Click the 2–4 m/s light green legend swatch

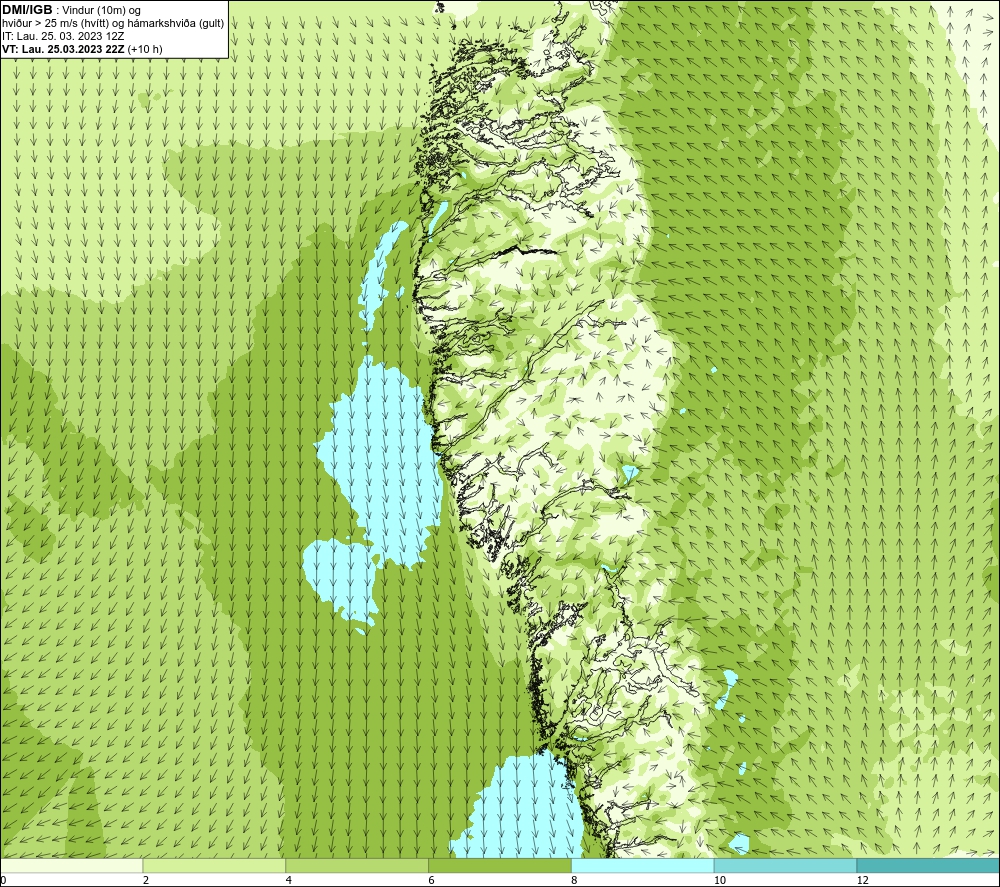click(x=214, y=865)
